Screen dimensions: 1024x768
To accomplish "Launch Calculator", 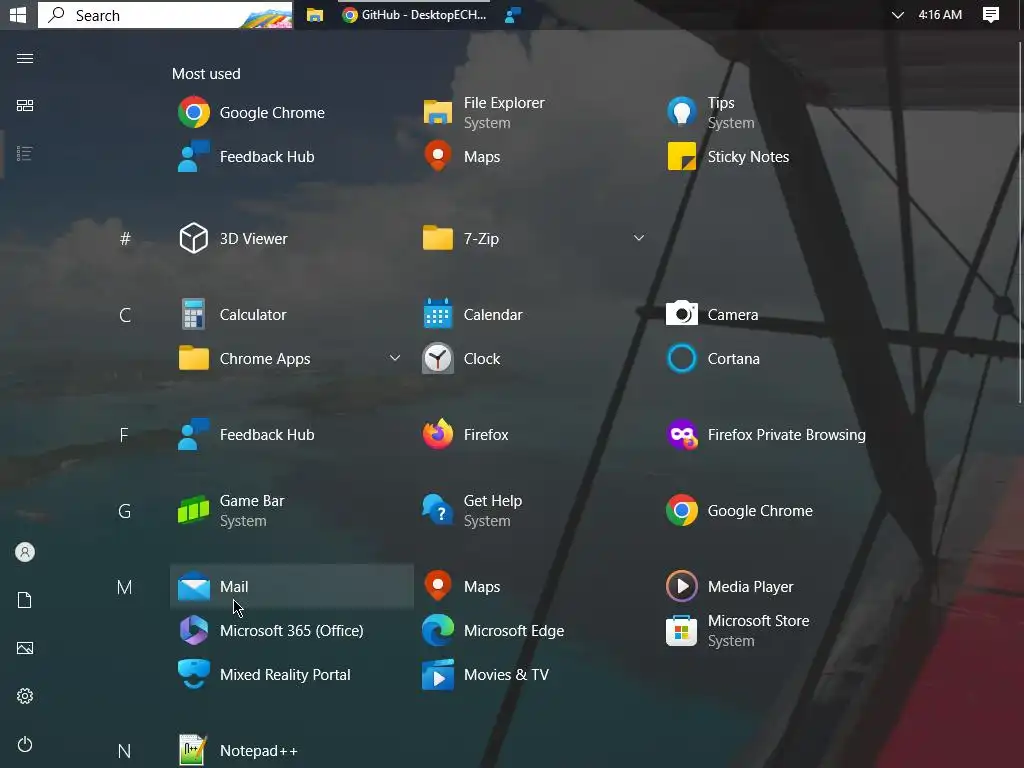I will [291, 315].
